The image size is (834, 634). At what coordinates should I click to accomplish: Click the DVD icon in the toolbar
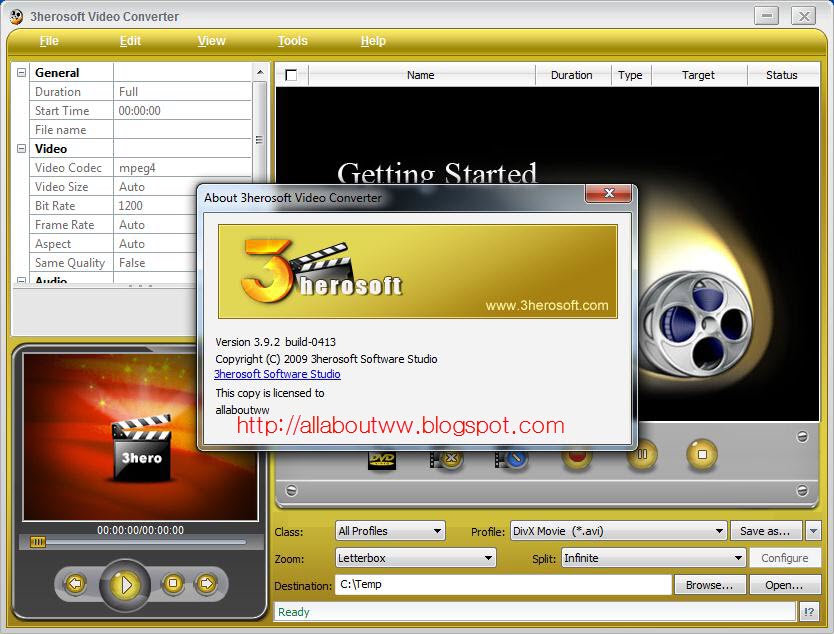(x=382, y=460)
